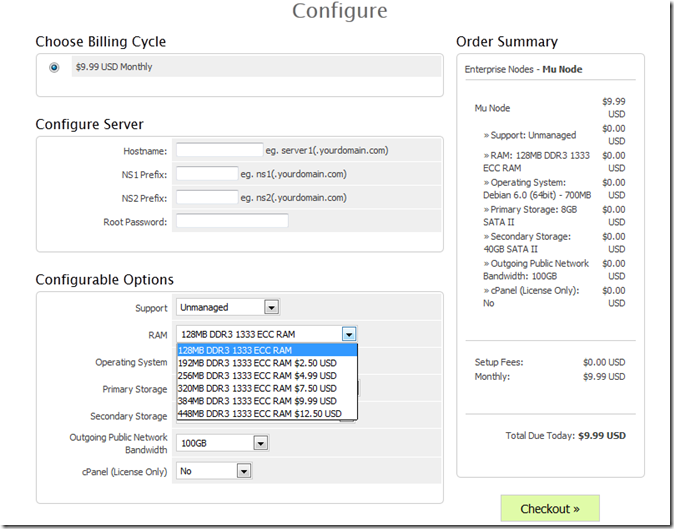The width and height of the screenshot is (674, 529).
Task: Open the cPanel License dropdown arrow
Action: pyautogui.click(x=244, y=471)
